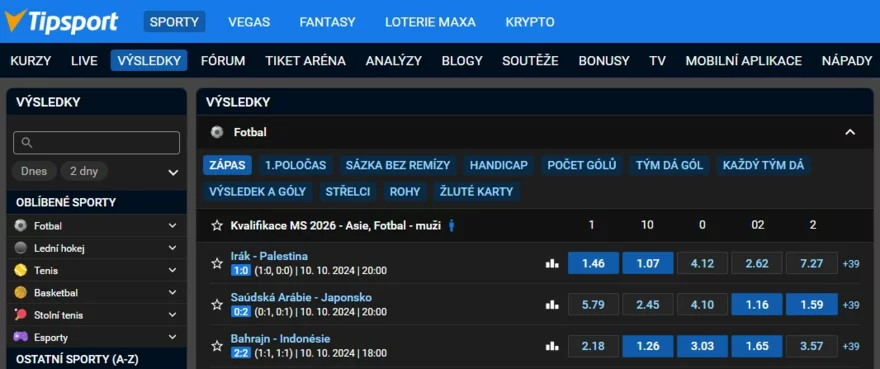Select the STŘELCI filter
This screenshot has width=880, height=369.
[347, 192]
